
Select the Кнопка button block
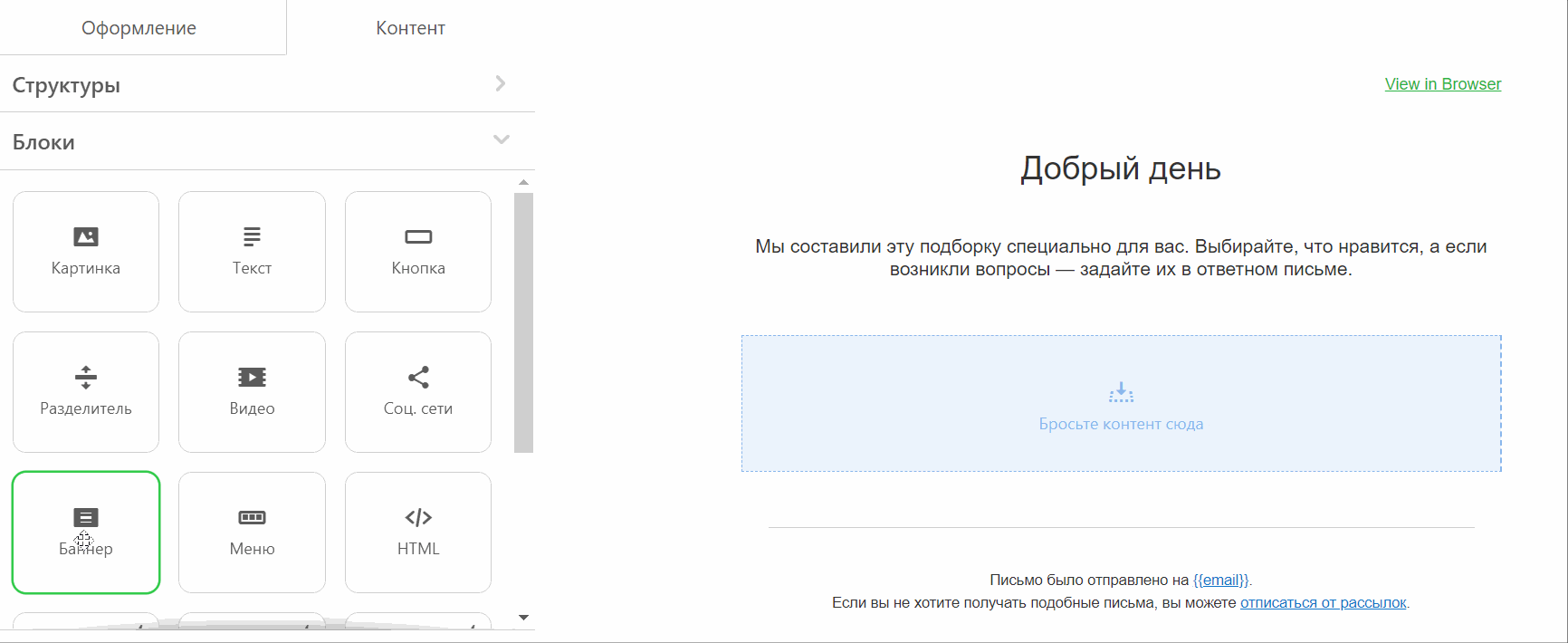click(418, 252)
